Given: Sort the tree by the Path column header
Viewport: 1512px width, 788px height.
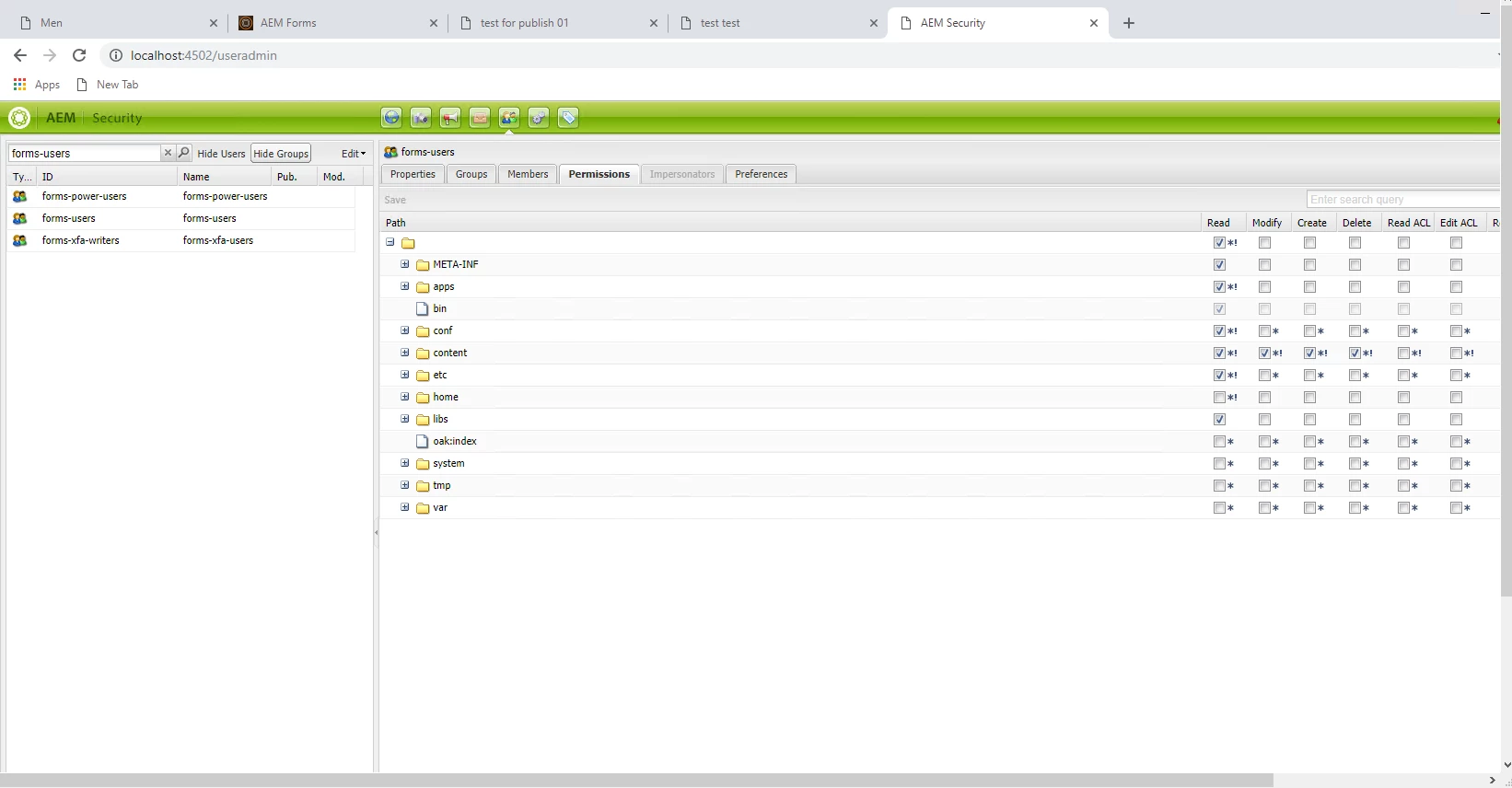Looking at the screenshot, I should (x=792, y=223).
